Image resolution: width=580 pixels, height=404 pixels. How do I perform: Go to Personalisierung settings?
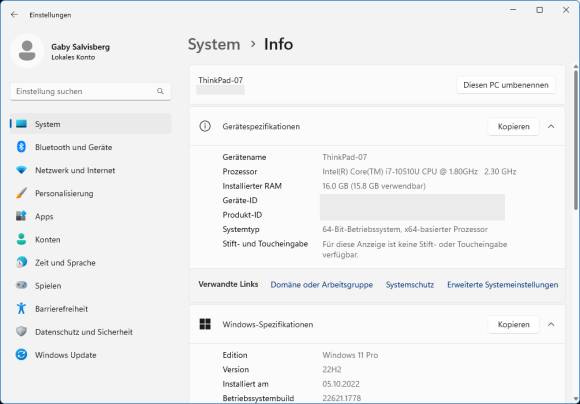91,193
